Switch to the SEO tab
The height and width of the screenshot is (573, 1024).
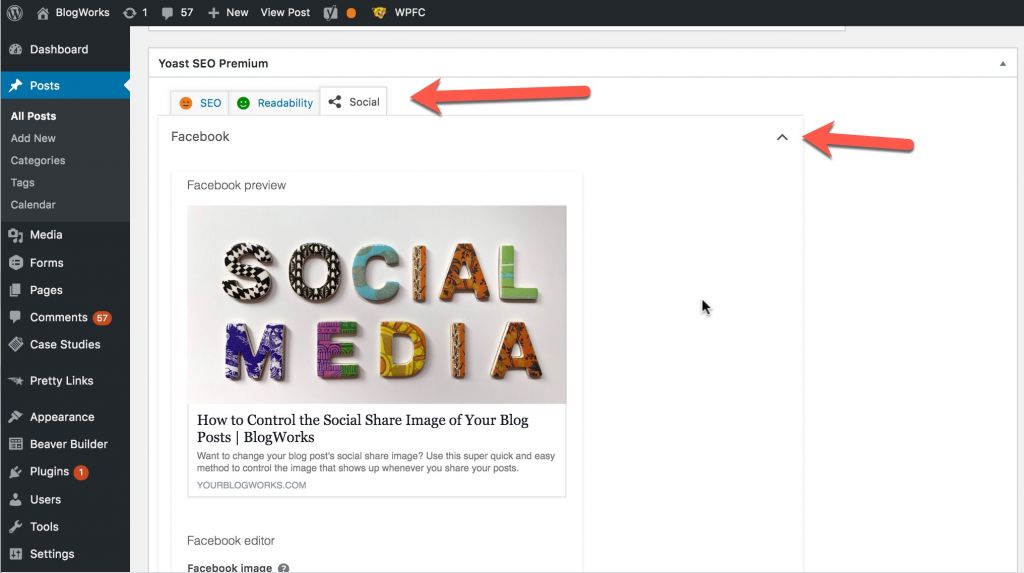click(x=200, y=103)
